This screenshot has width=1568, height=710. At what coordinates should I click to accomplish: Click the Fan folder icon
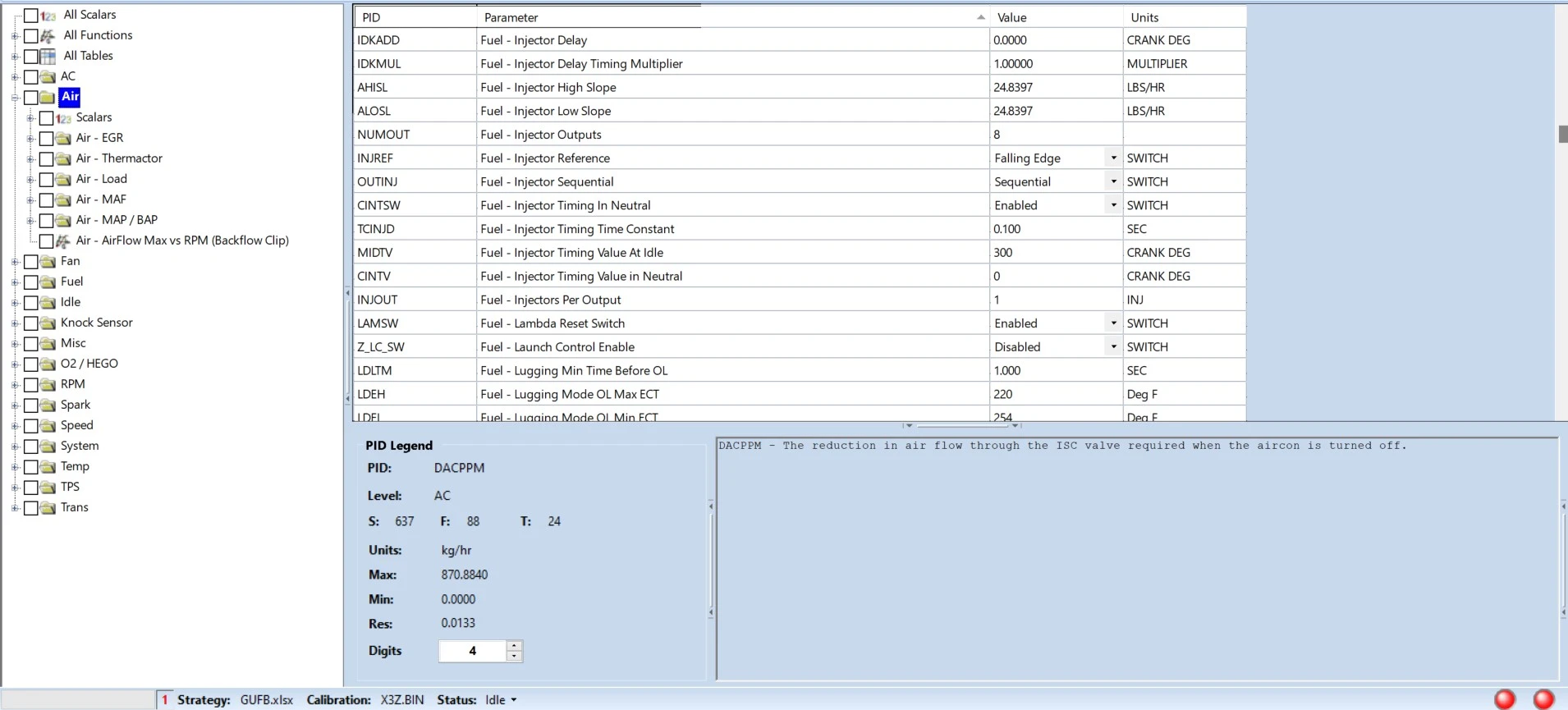pyautogui.click(x=48, y=262)
